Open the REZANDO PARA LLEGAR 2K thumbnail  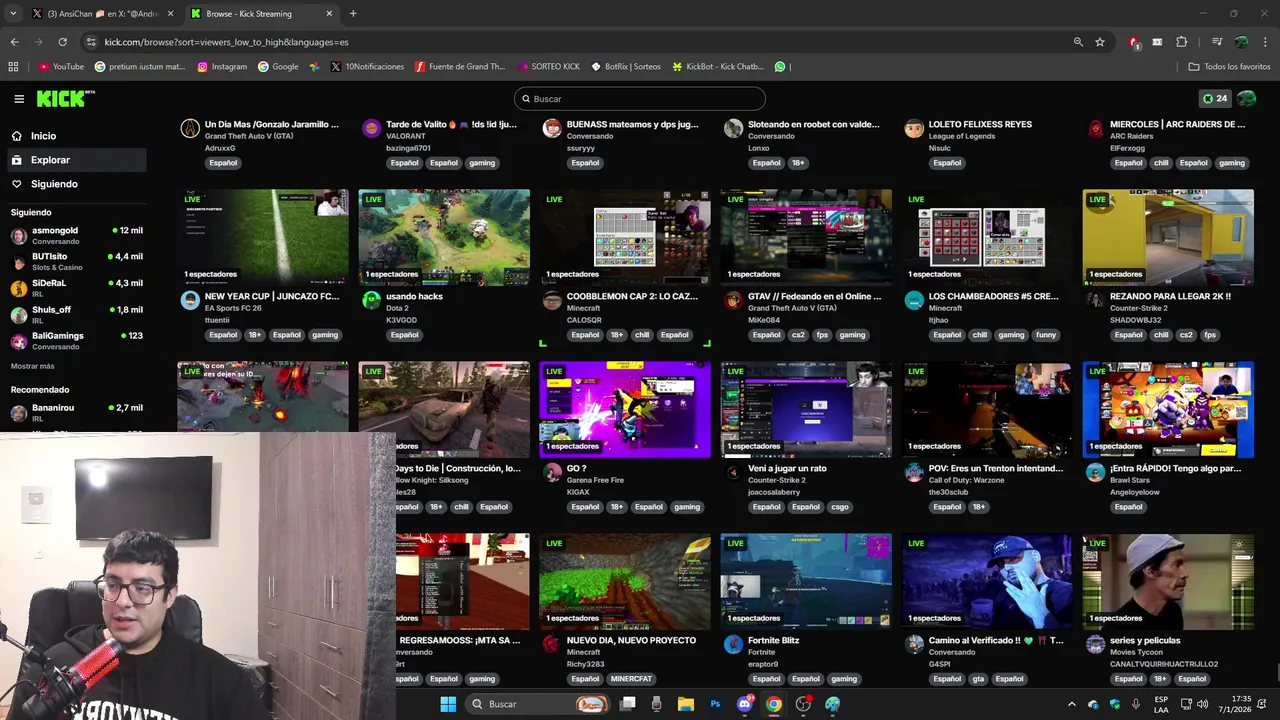pyautogui.click(x=1168, y=237)
